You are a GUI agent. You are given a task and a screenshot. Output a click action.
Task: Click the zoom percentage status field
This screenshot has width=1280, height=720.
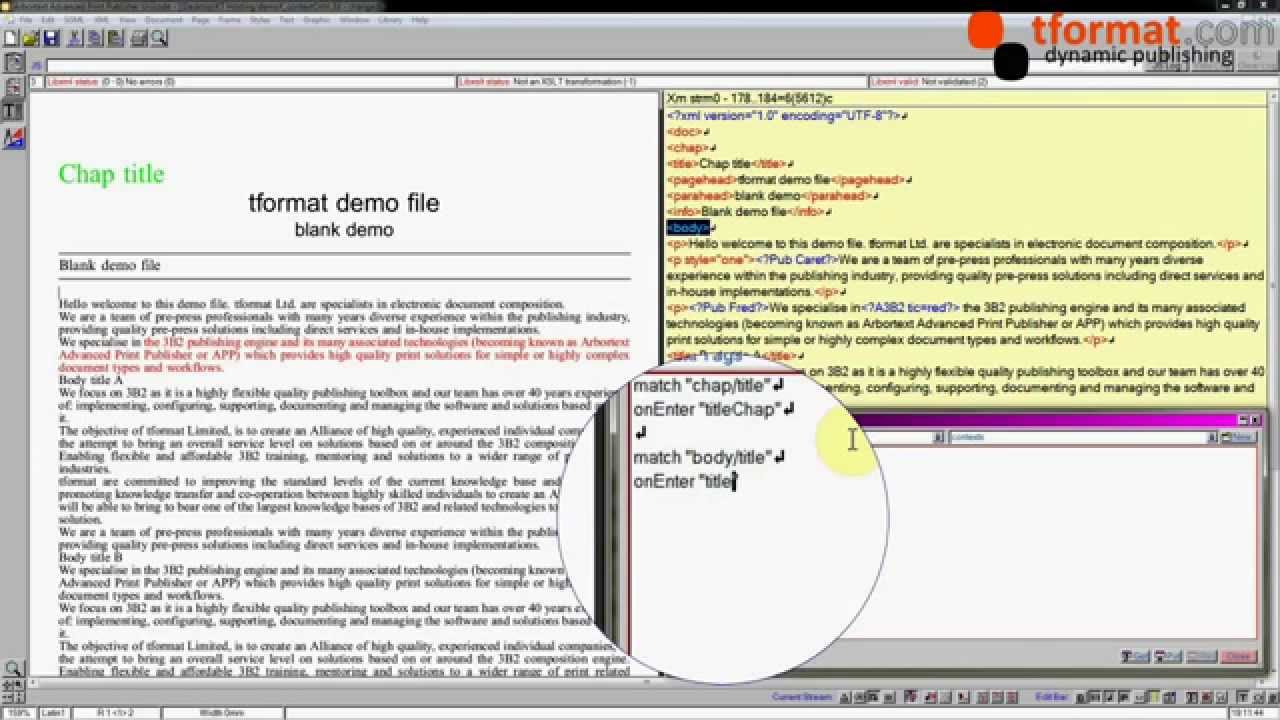[x=17, y=713]
